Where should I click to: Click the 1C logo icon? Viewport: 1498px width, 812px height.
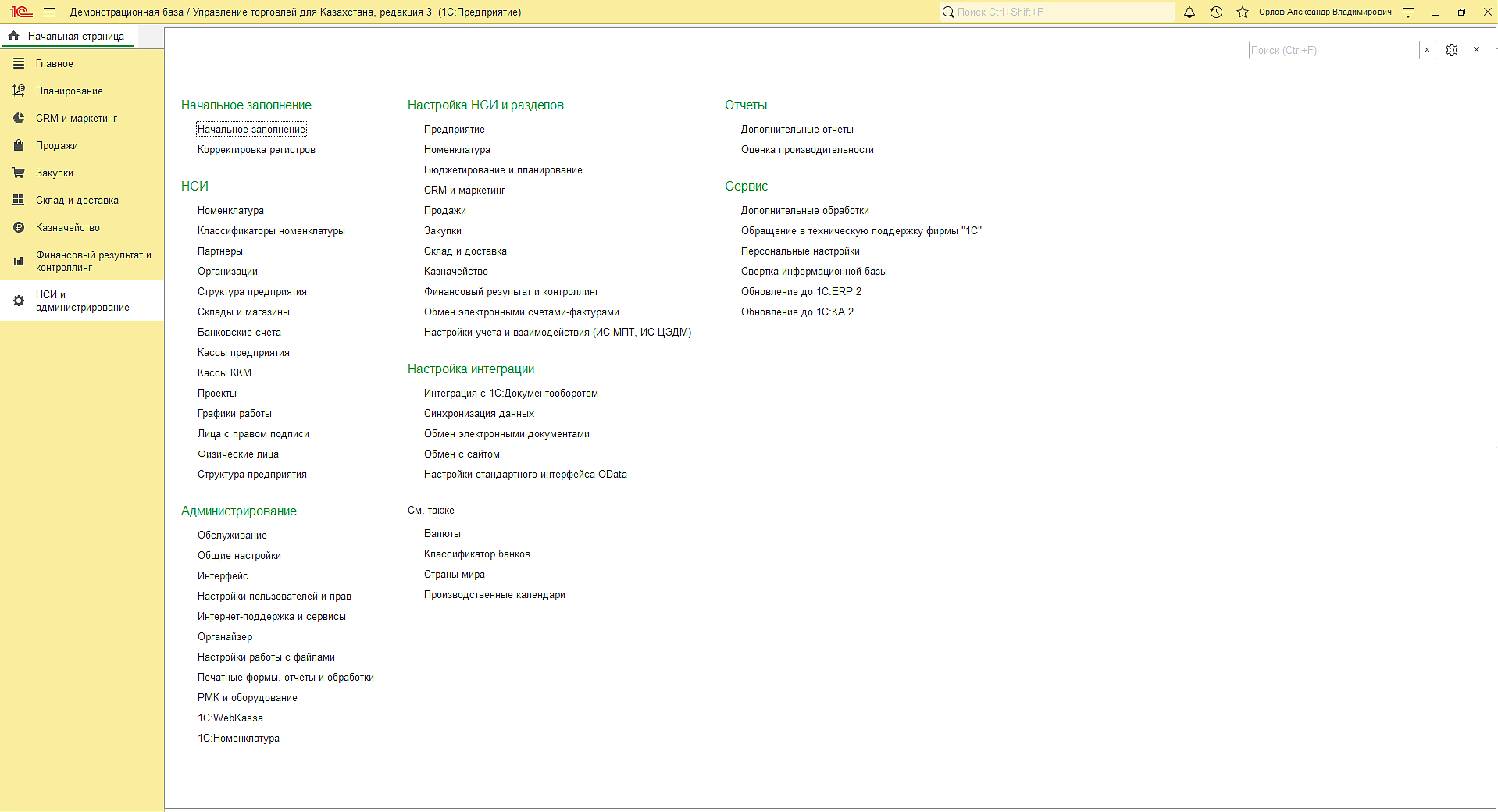pyautogui.click(x=21, y=12)
